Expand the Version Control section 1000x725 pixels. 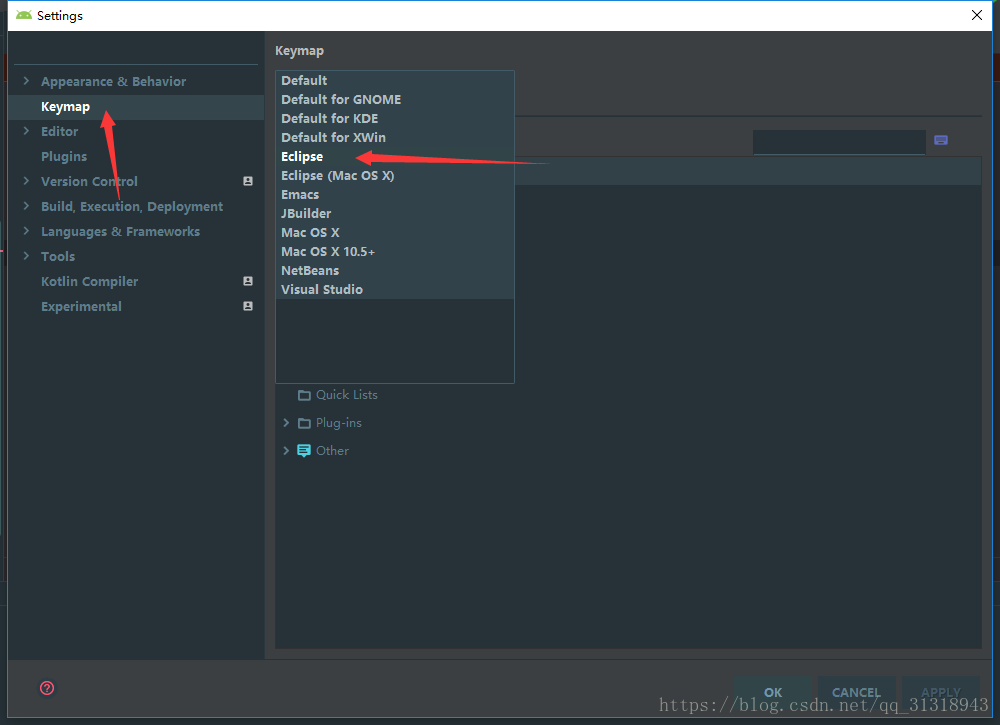pos(26,180)
